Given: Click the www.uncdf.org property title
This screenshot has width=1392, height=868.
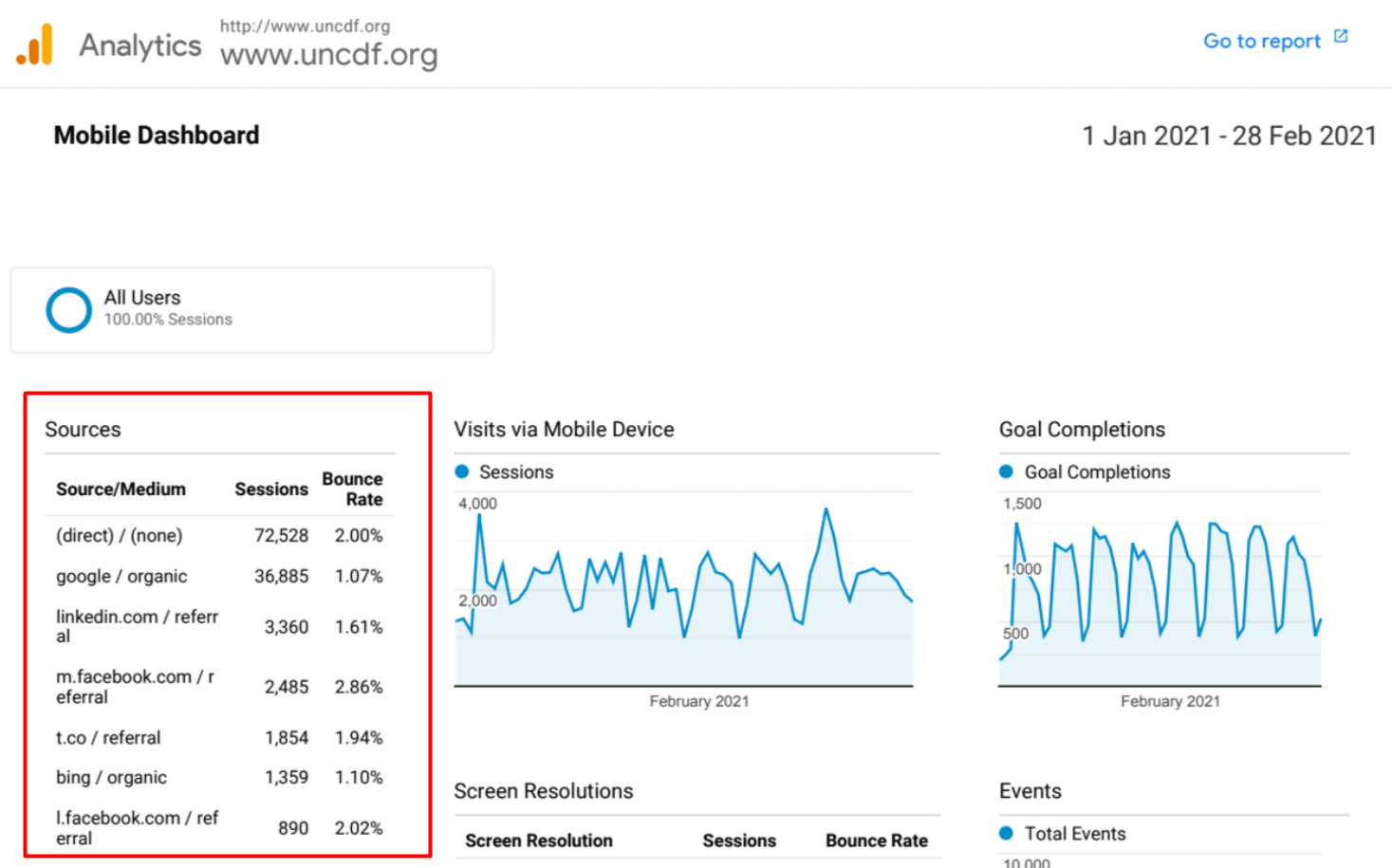Looking at the screenshot, I should click(328, 54).
